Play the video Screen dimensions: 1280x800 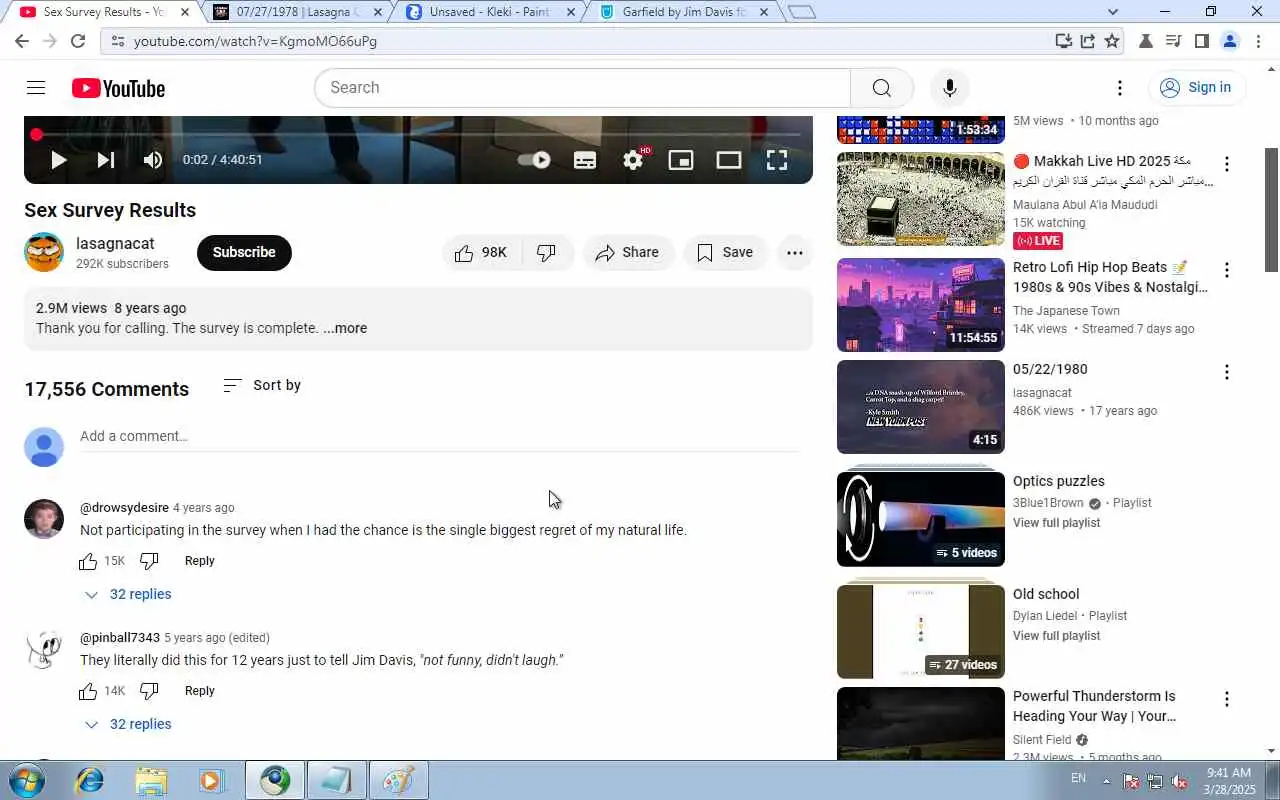coord(58,160)
